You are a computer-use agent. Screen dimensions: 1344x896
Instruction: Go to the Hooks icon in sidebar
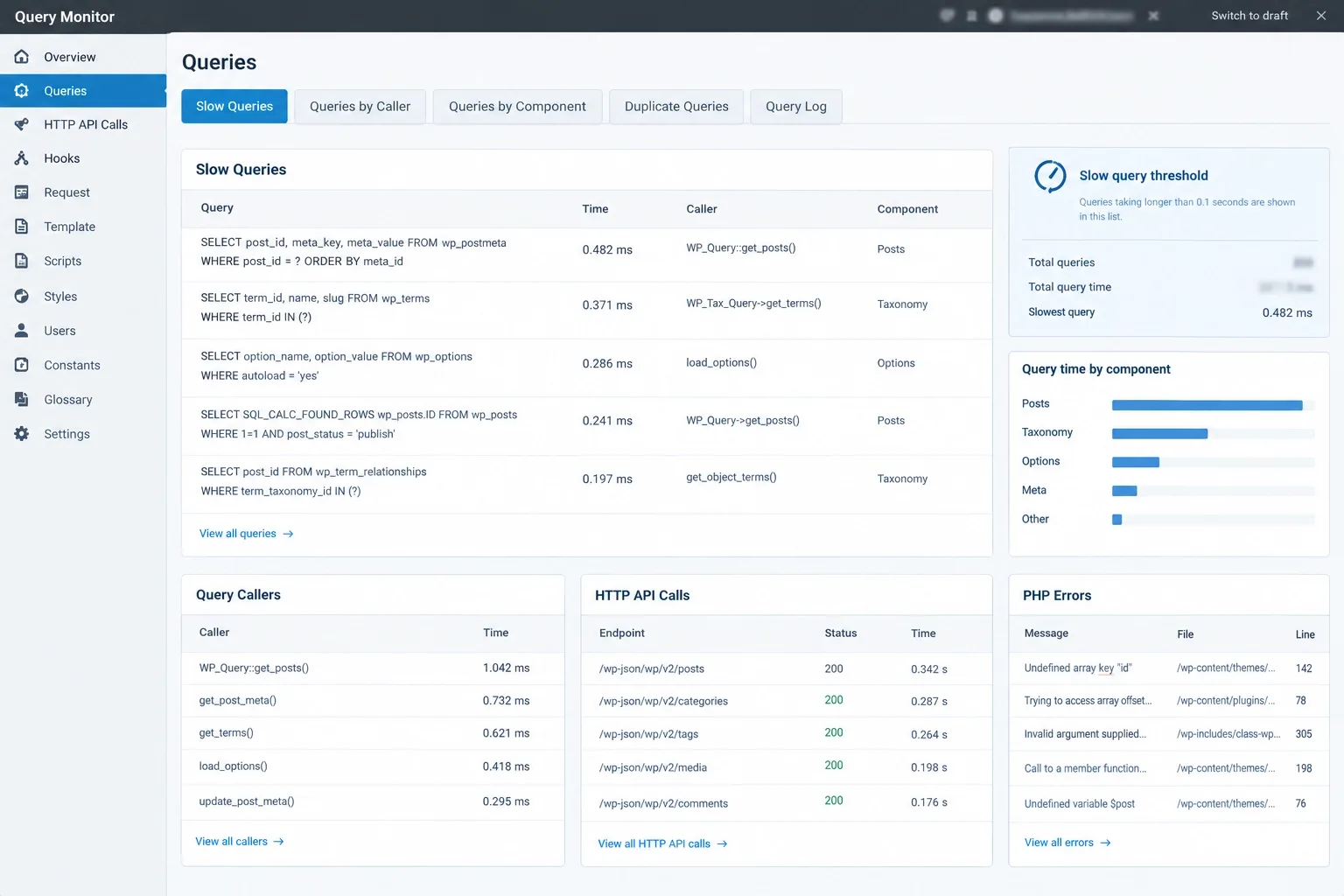pos(22,158)
